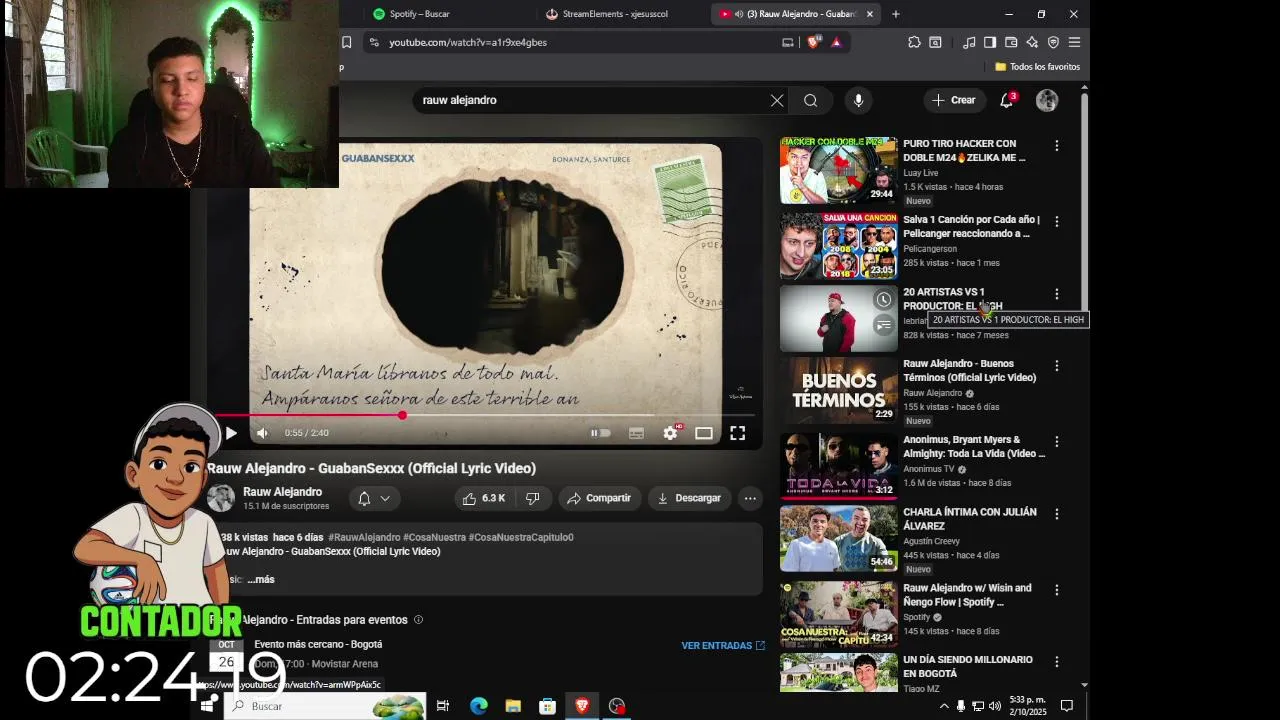This screenshot has width=1280, height=720.
Task: Open Brave Shields lion icon
Action: (813, 42)
